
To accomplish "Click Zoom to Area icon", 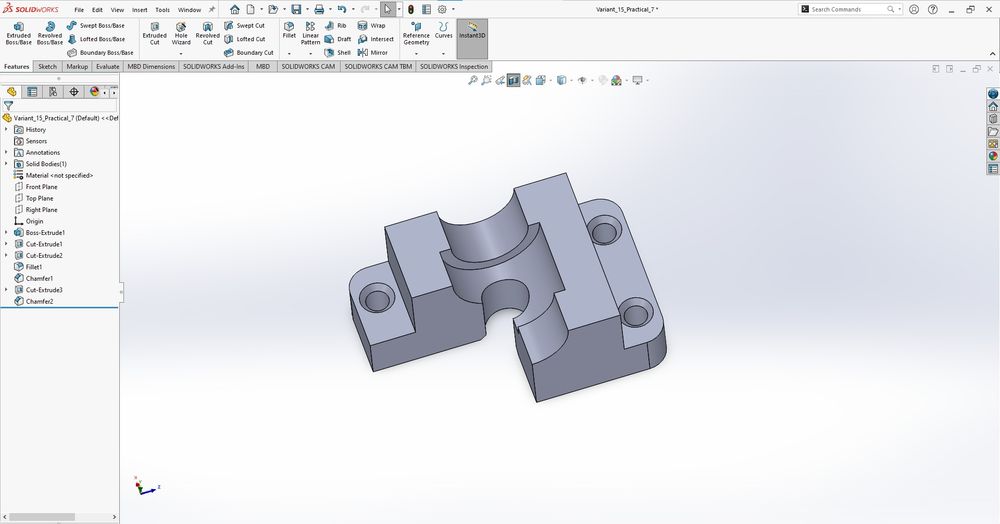I will point(486,80).
